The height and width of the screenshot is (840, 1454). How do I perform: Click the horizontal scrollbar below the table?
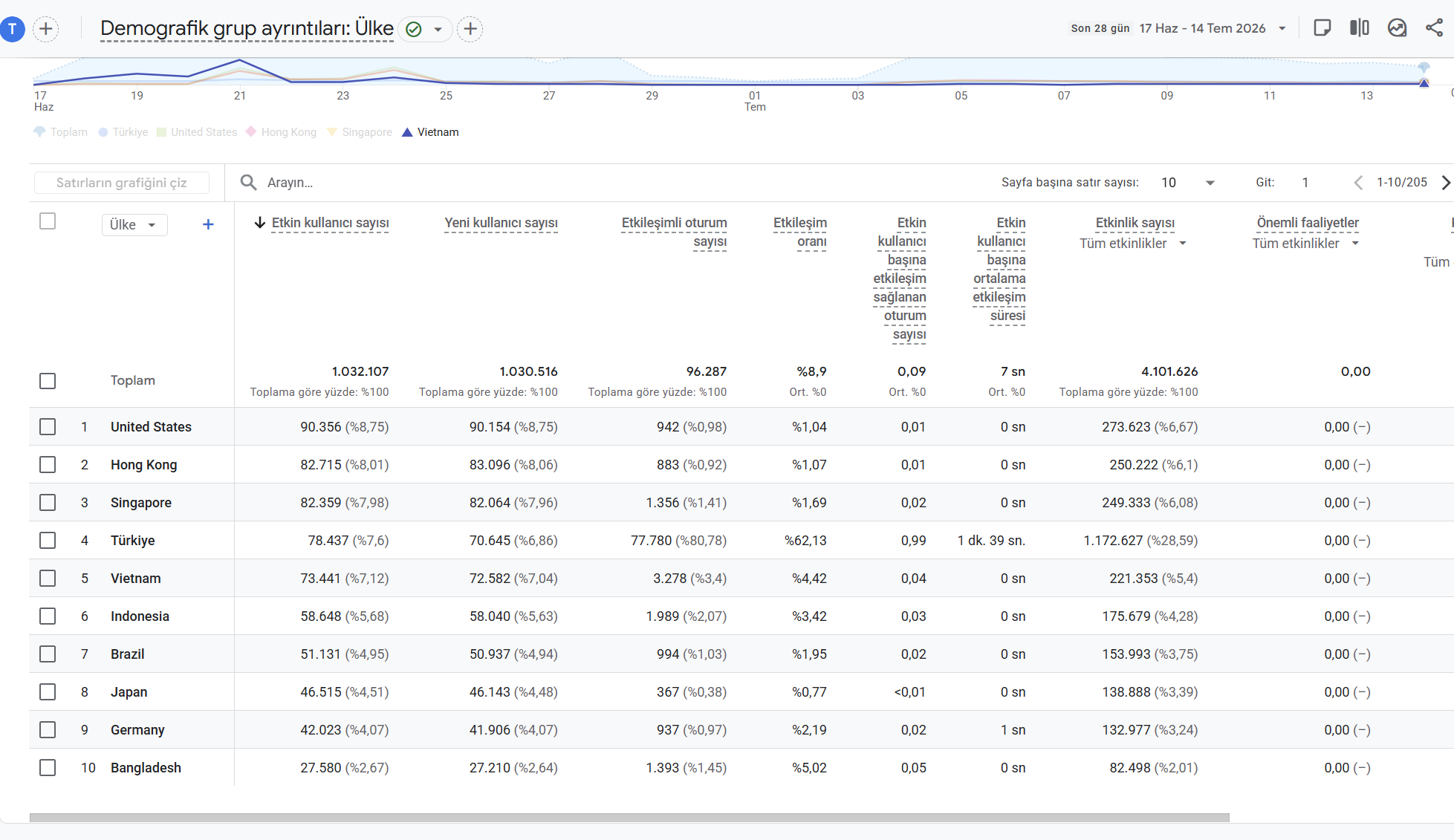click(629, 818)
